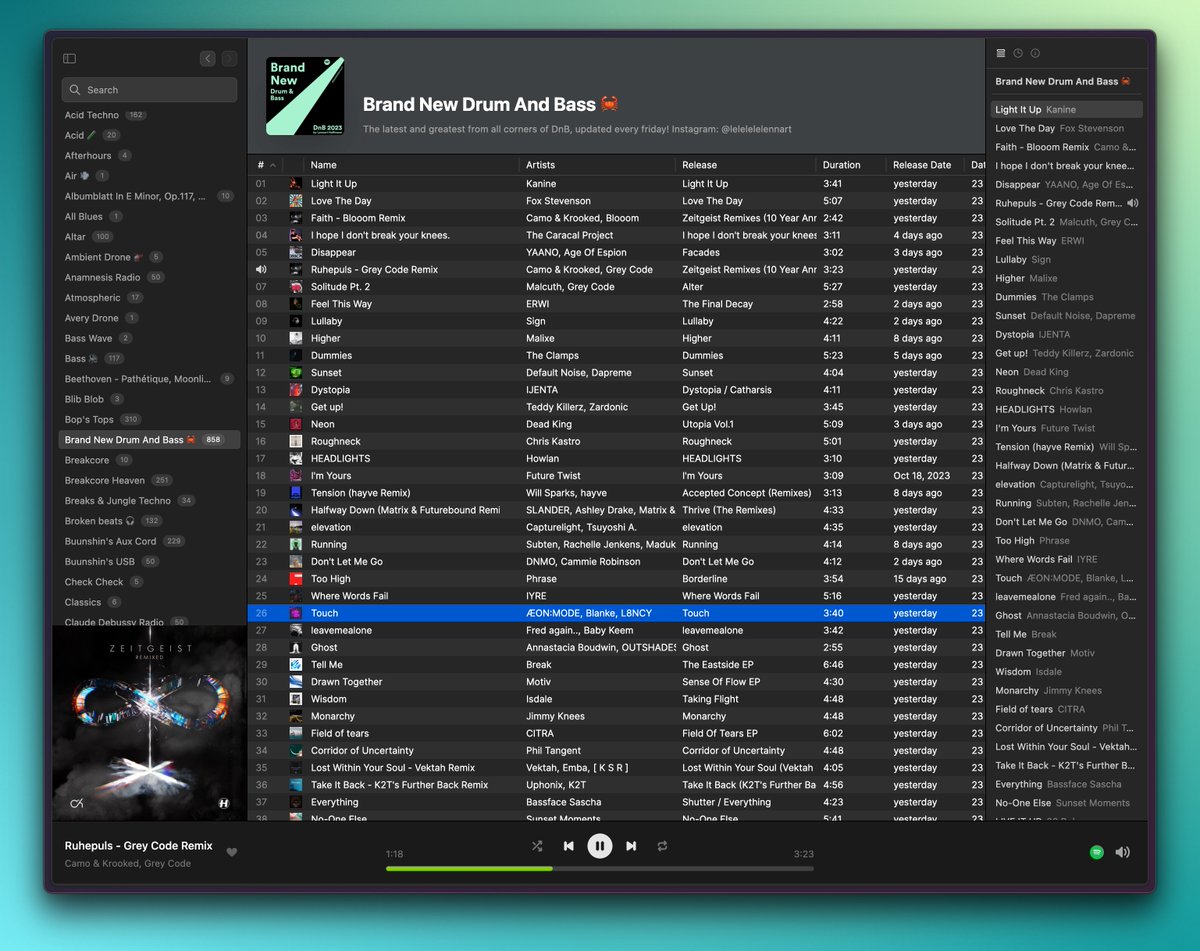Select 'Light It Up' in the queue panel
The width and height of the screenshot is (1200, 951).
(x=1066, y=110)
